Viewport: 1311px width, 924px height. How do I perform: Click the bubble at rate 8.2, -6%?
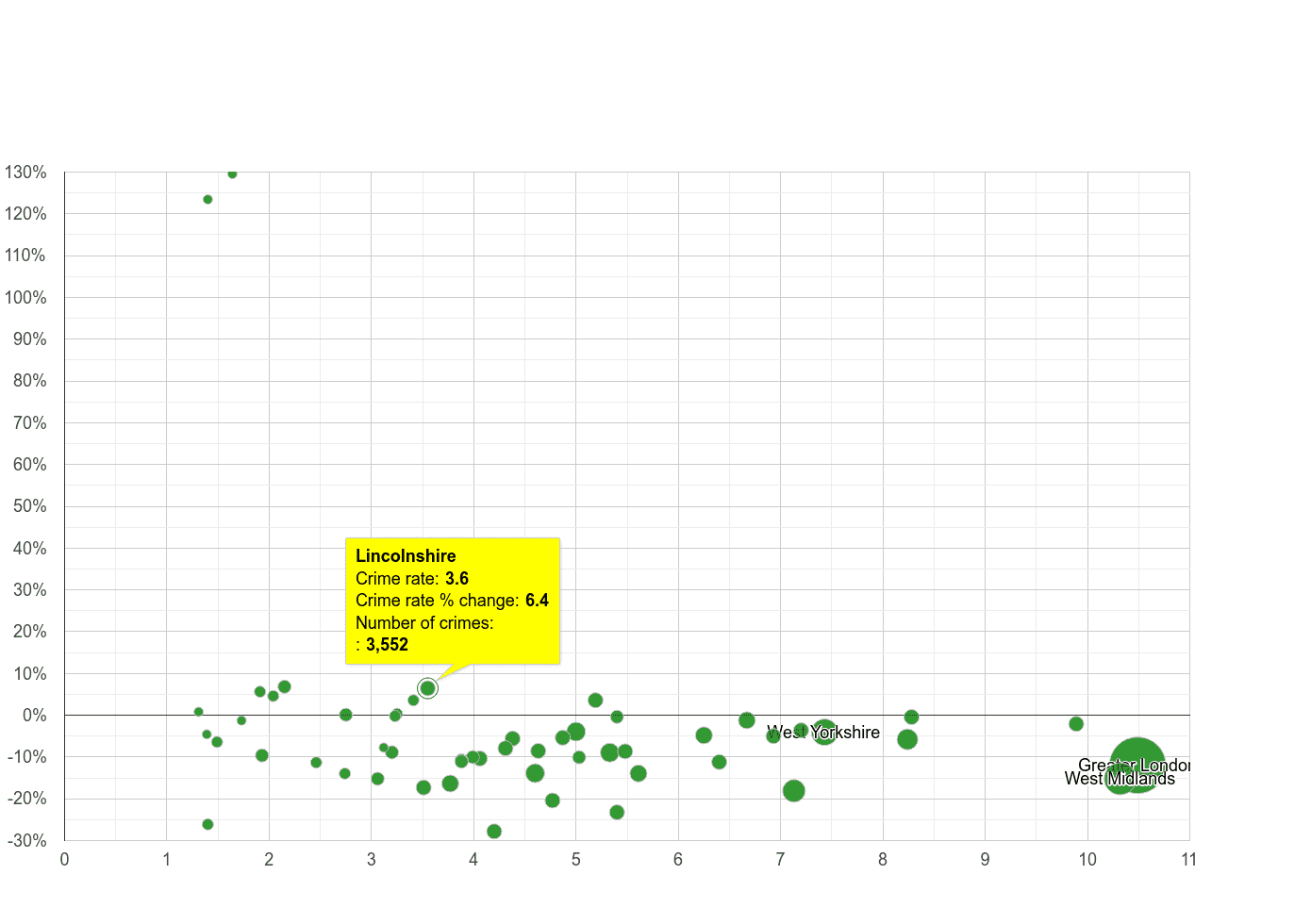907,739
